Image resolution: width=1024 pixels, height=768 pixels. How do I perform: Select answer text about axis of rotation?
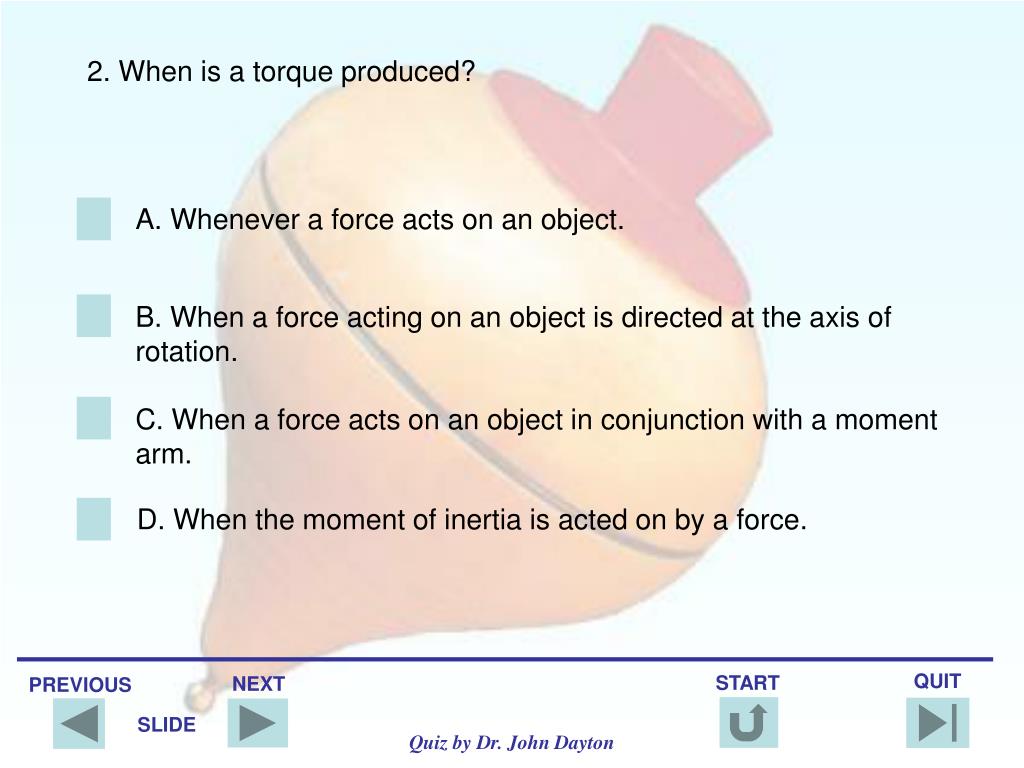click(513, 334)
